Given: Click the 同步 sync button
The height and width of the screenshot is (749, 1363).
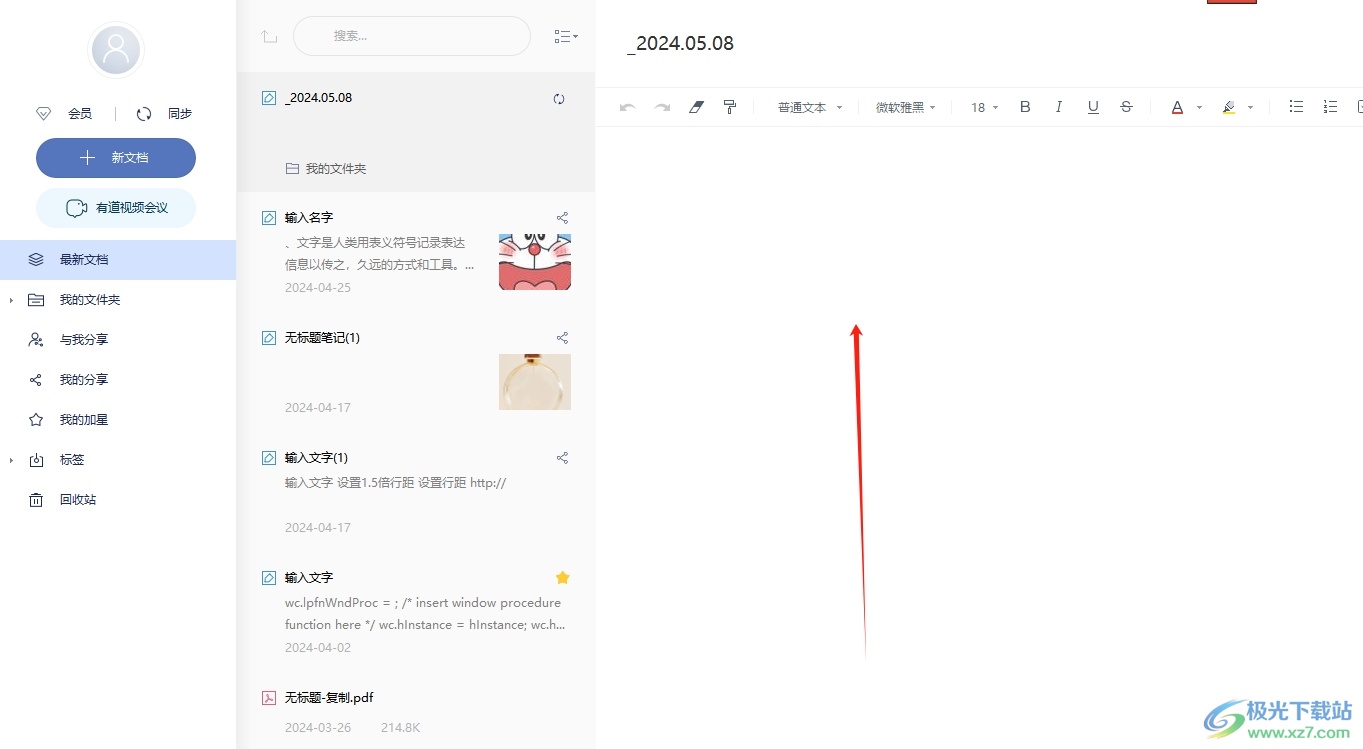Looking at the screenshot, I should (164, 114).
